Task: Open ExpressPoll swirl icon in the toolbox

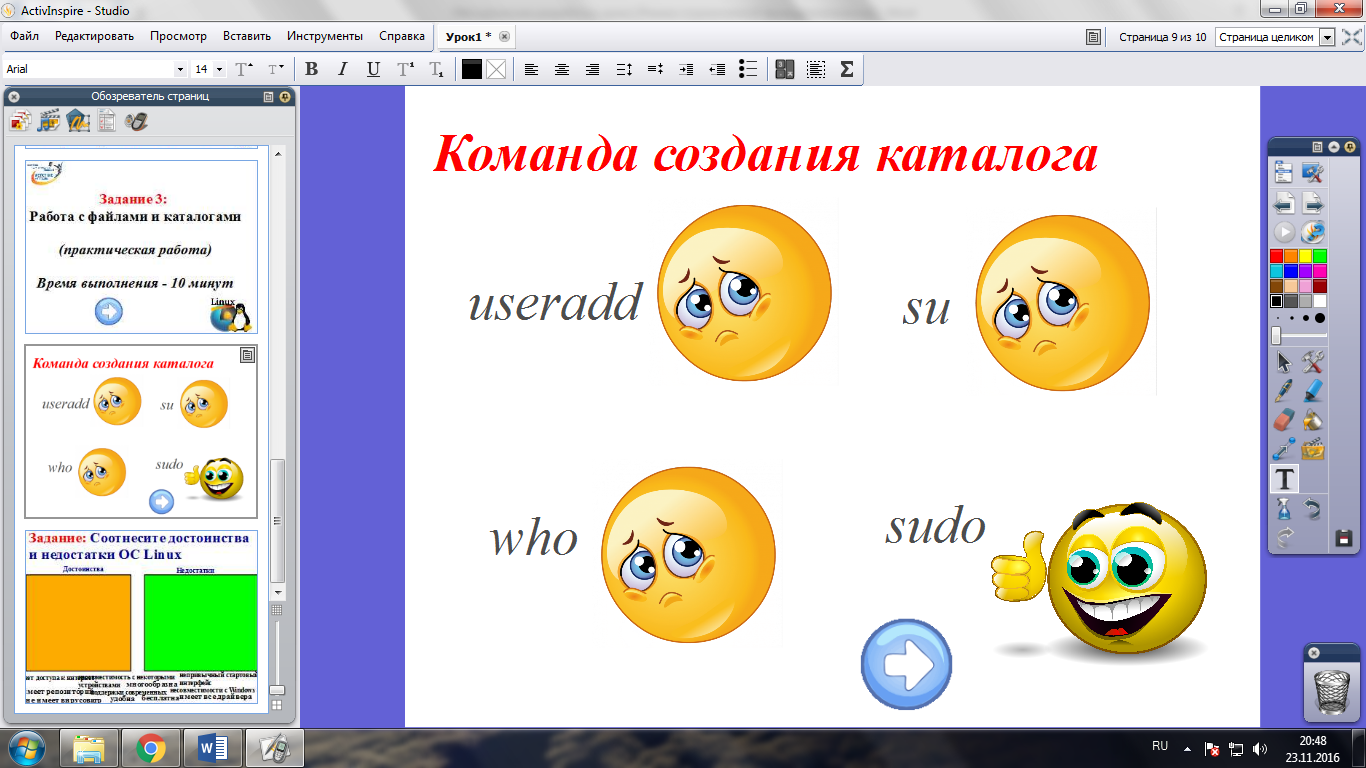Action: click(1313, 232)
